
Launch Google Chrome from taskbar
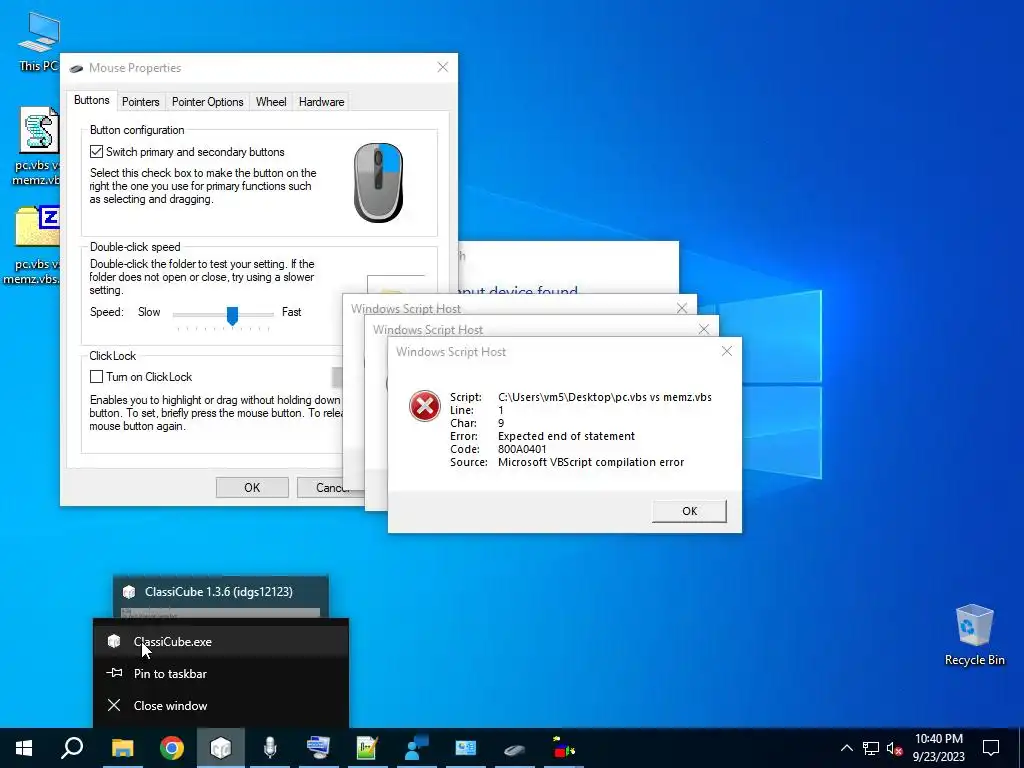[172, 748]
